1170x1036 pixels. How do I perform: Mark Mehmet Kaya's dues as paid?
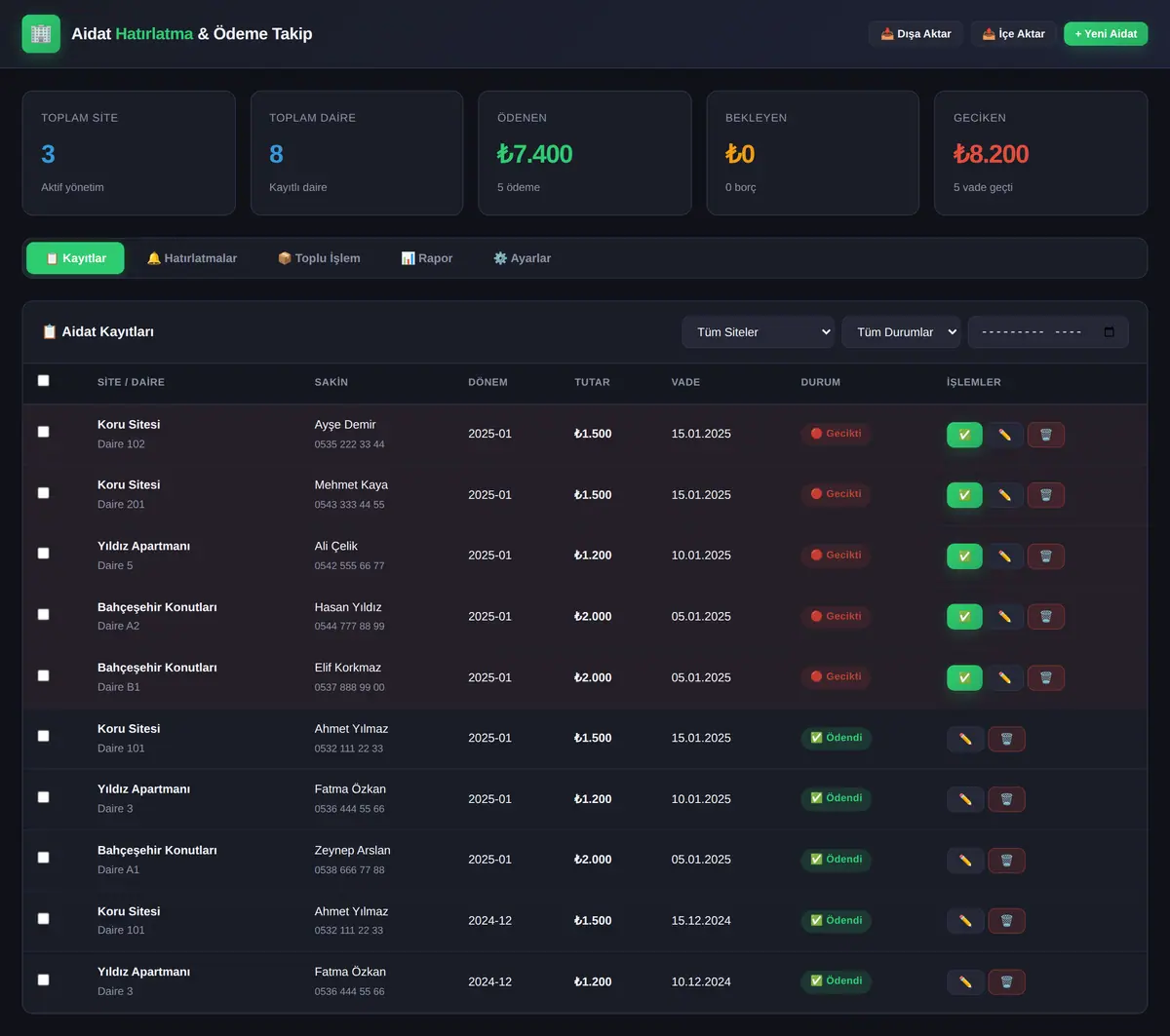click(x=964, y=495)
